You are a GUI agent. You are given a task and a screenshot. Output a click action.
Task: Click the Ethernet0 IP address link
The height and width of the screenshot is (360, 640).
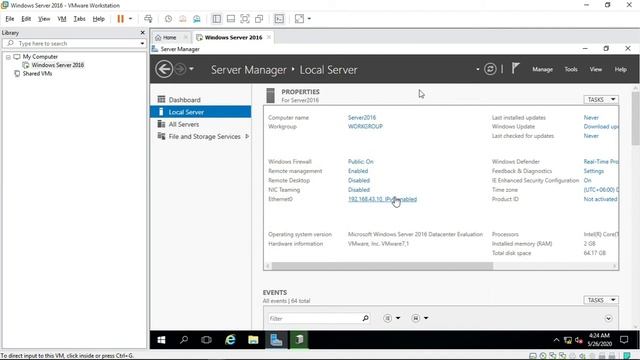coord(382,199)
